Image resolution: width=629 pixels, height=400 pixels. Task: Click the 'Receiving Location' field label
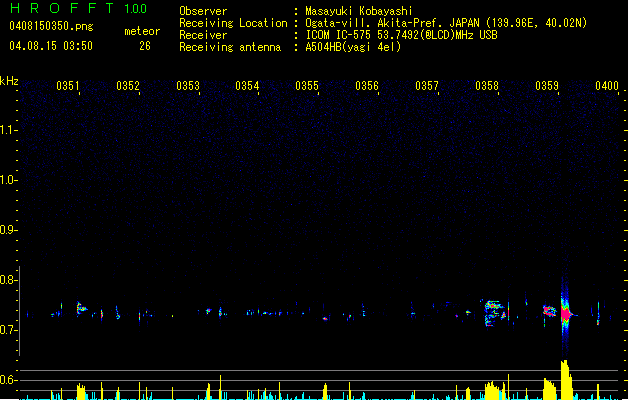click(x=233, y=23)
